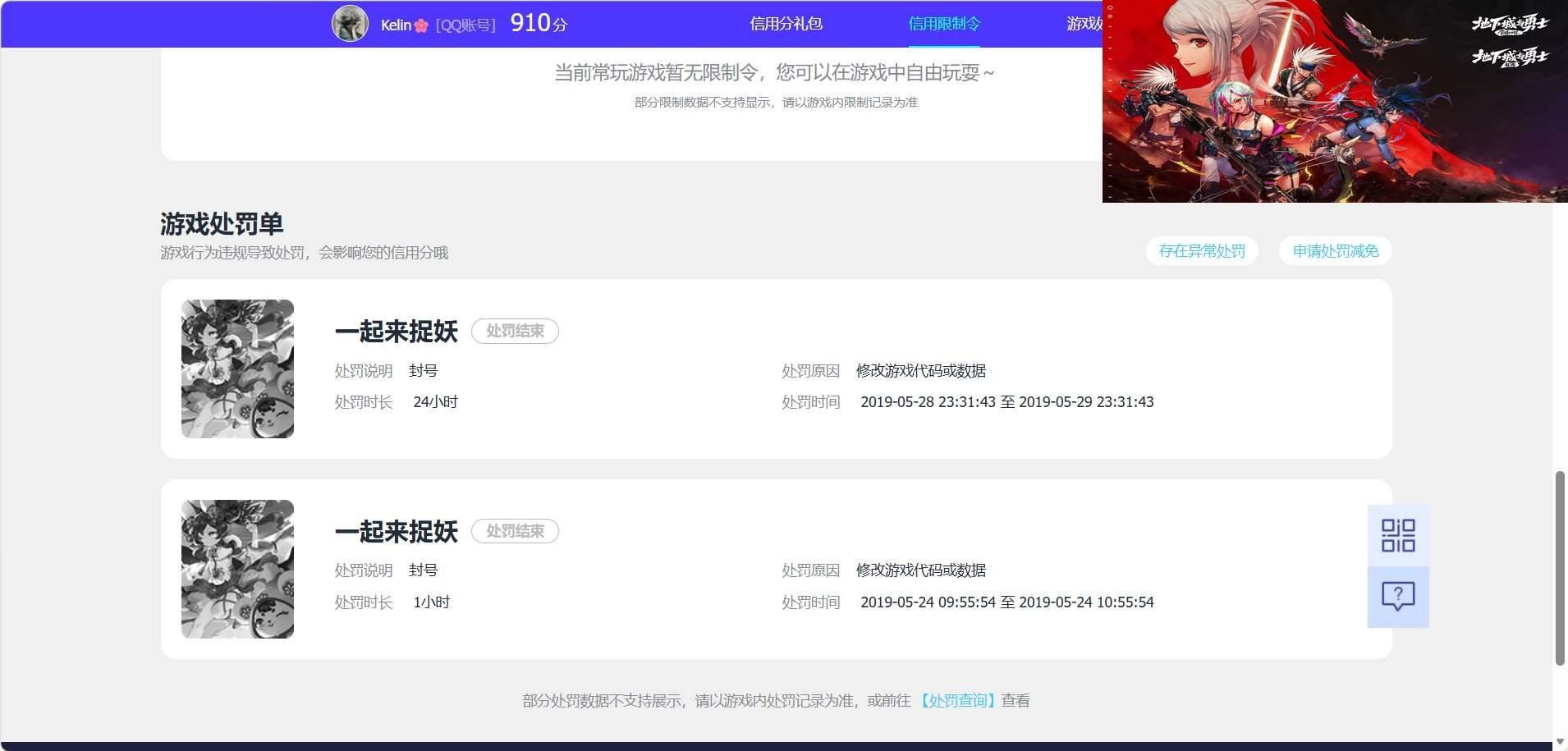Click the 1小时 ban game thumbnail
The width and height of the screenshot is (1568, 751).
pos(237,569)
